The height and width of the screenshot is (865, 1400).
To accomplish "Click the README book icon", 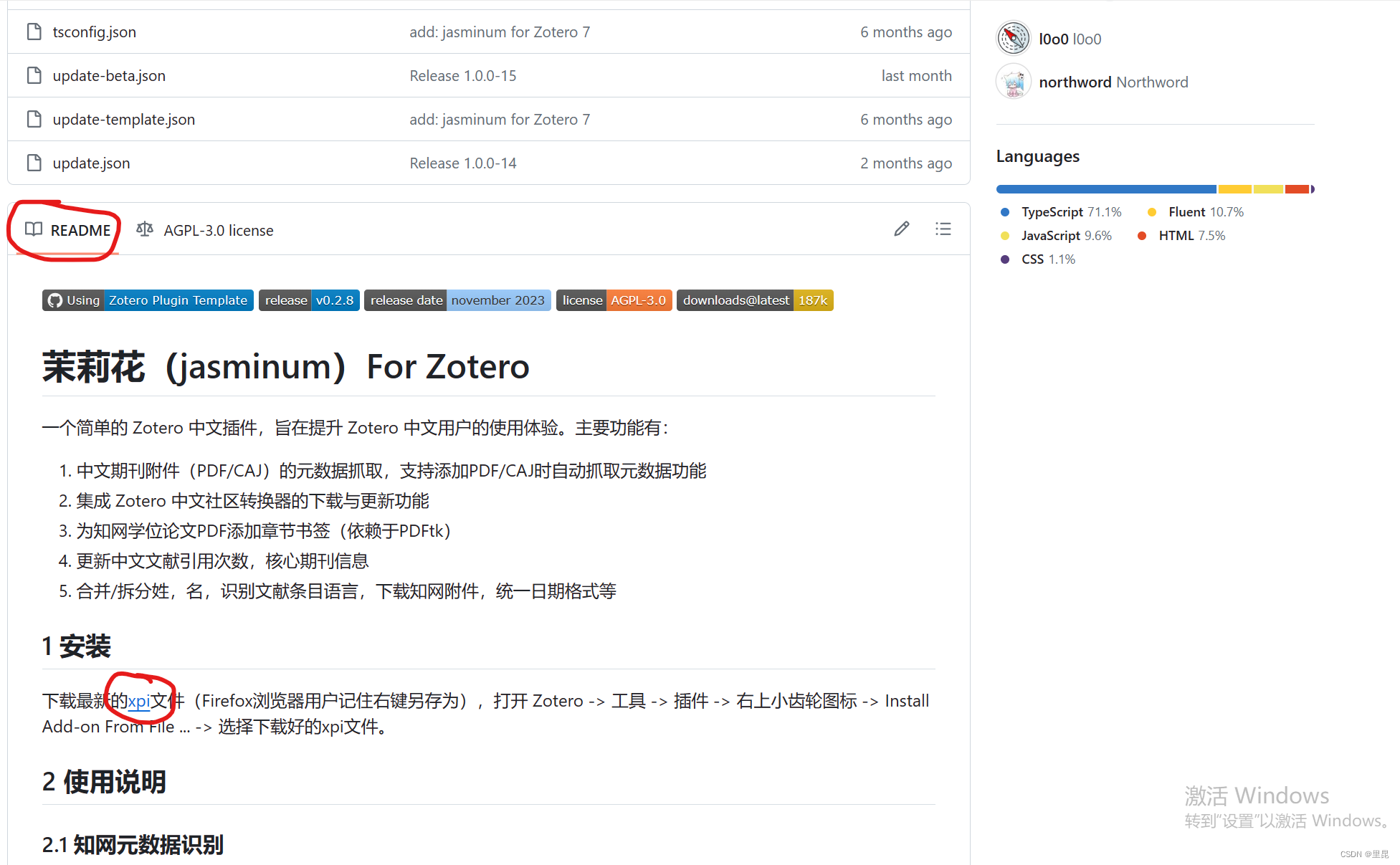I will click(x=34, y=229).
